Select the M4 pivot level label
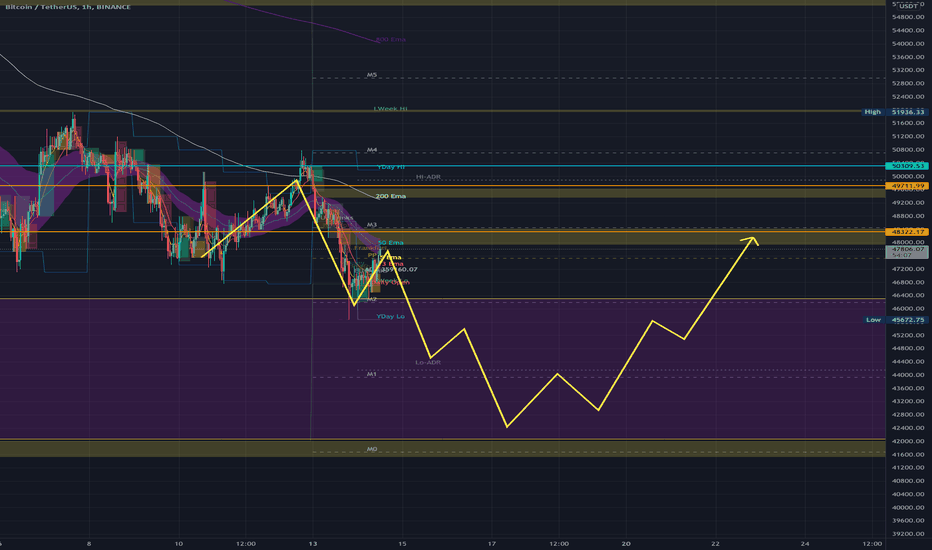932x550 pixels. pyautogui.click(x=371, y=150)
